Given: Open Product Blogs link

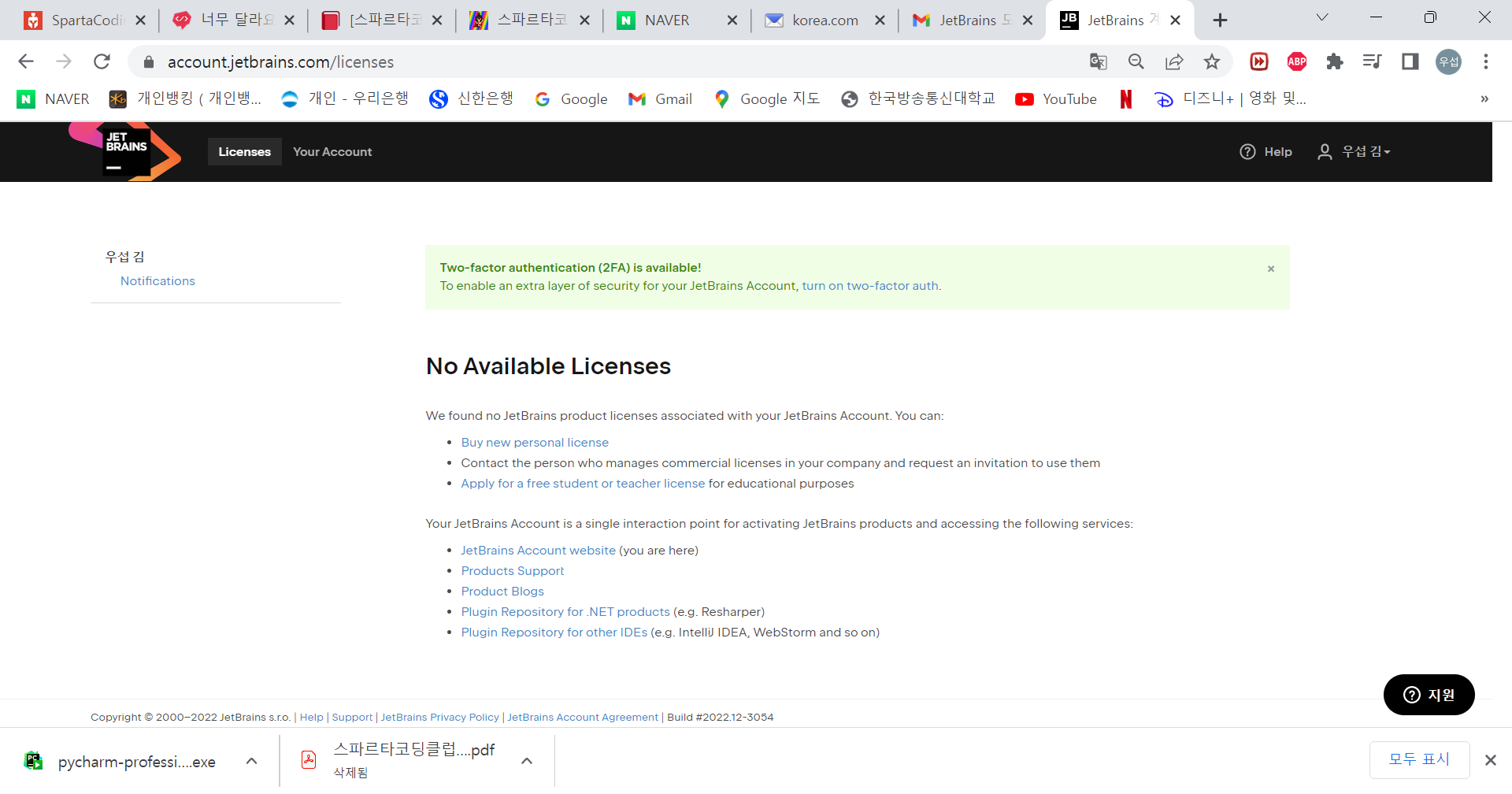Looking at the screenshot, I should pos(502,592).
